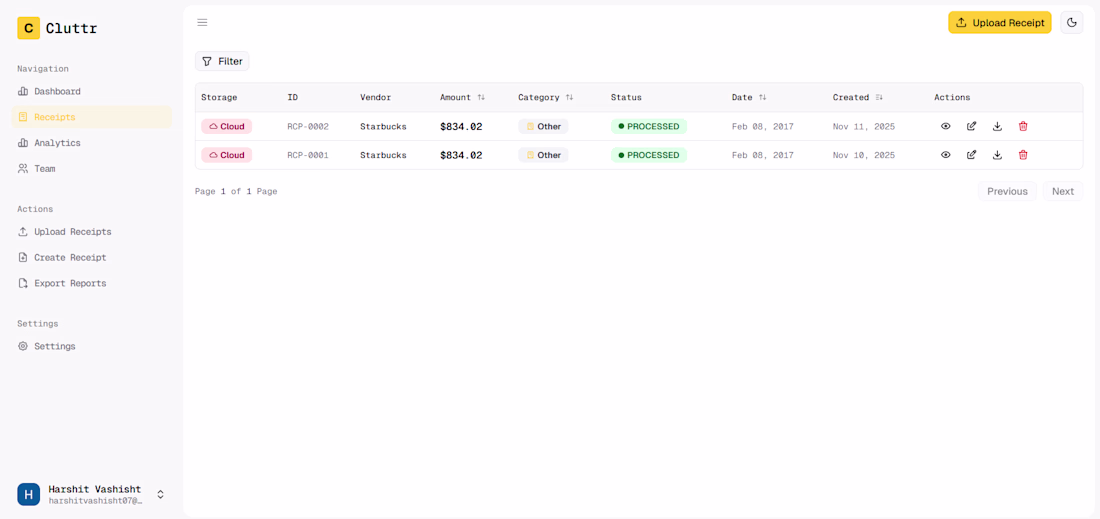Click the Vendor column header
The image size is (1100, 519).
click(375, 97)
